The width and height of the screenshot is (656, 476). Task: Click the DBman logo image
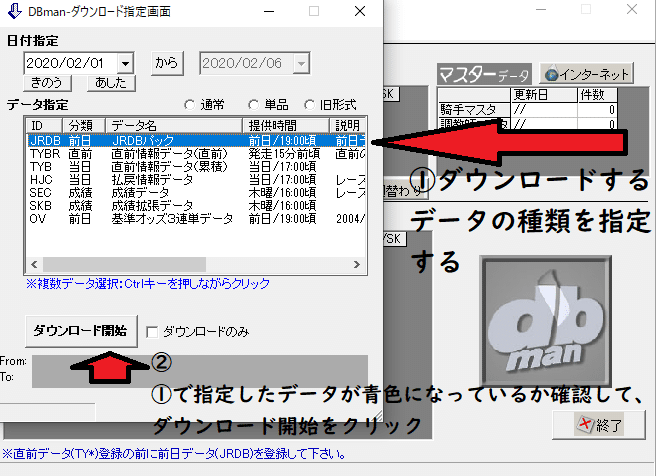pyautogui.click(x=546, y=321)
